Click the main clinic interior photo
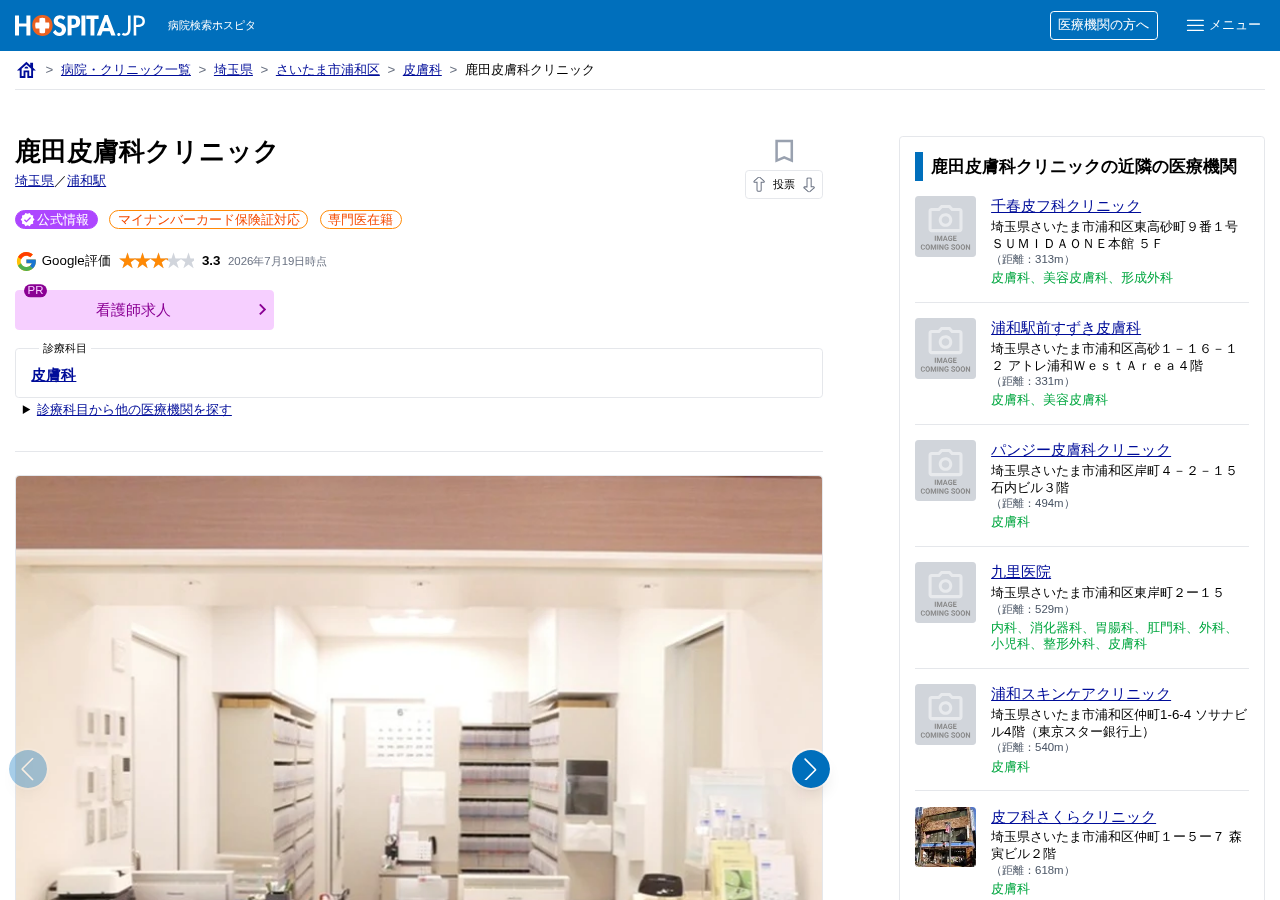 419,688
